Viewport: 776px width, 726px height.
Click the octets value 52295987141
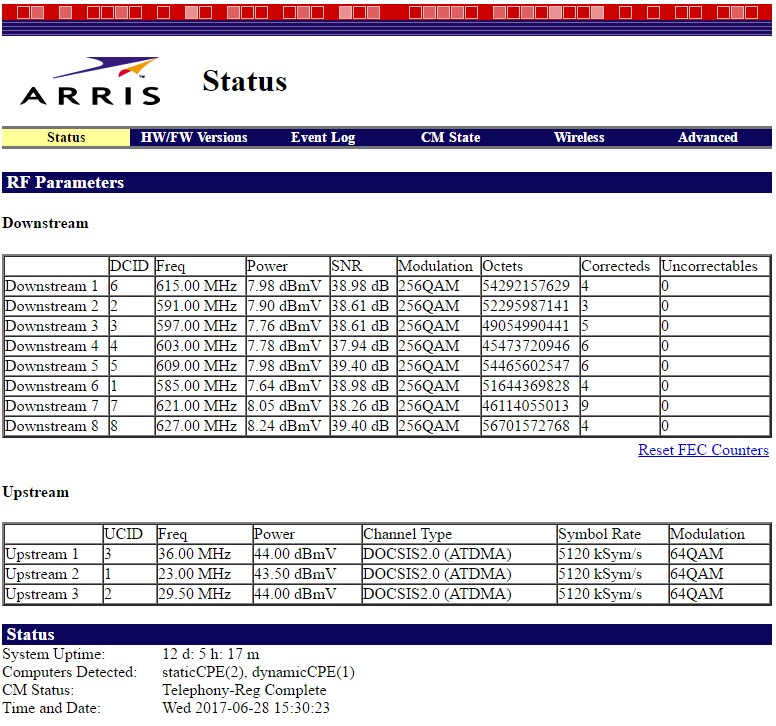point(526,306)
